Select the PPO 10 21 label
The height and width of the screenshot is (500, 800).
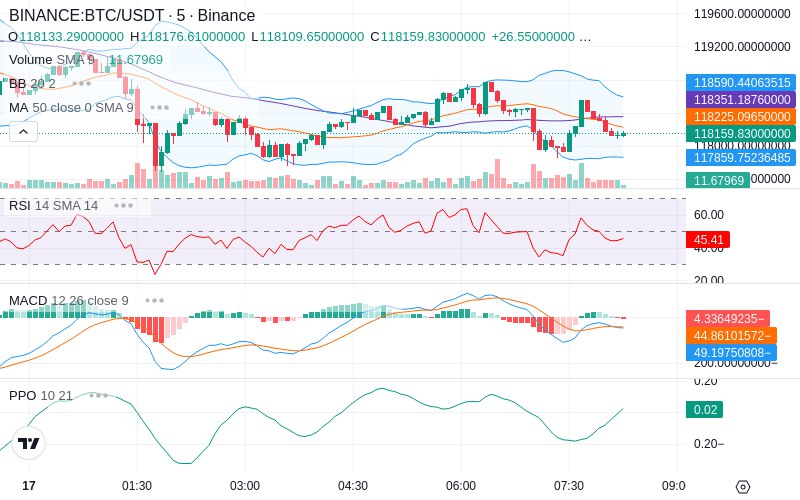tap(40, 395)
